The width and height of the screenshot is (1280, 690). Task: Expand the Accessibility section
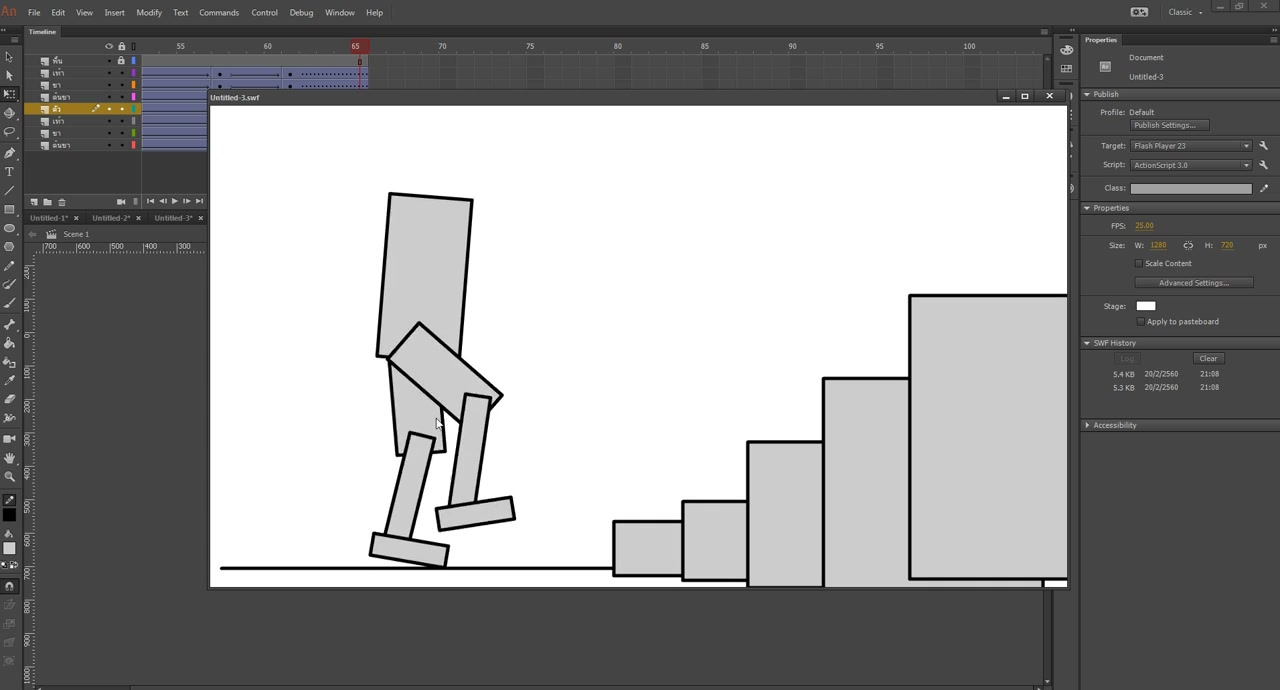click(x=1087, y=426)
